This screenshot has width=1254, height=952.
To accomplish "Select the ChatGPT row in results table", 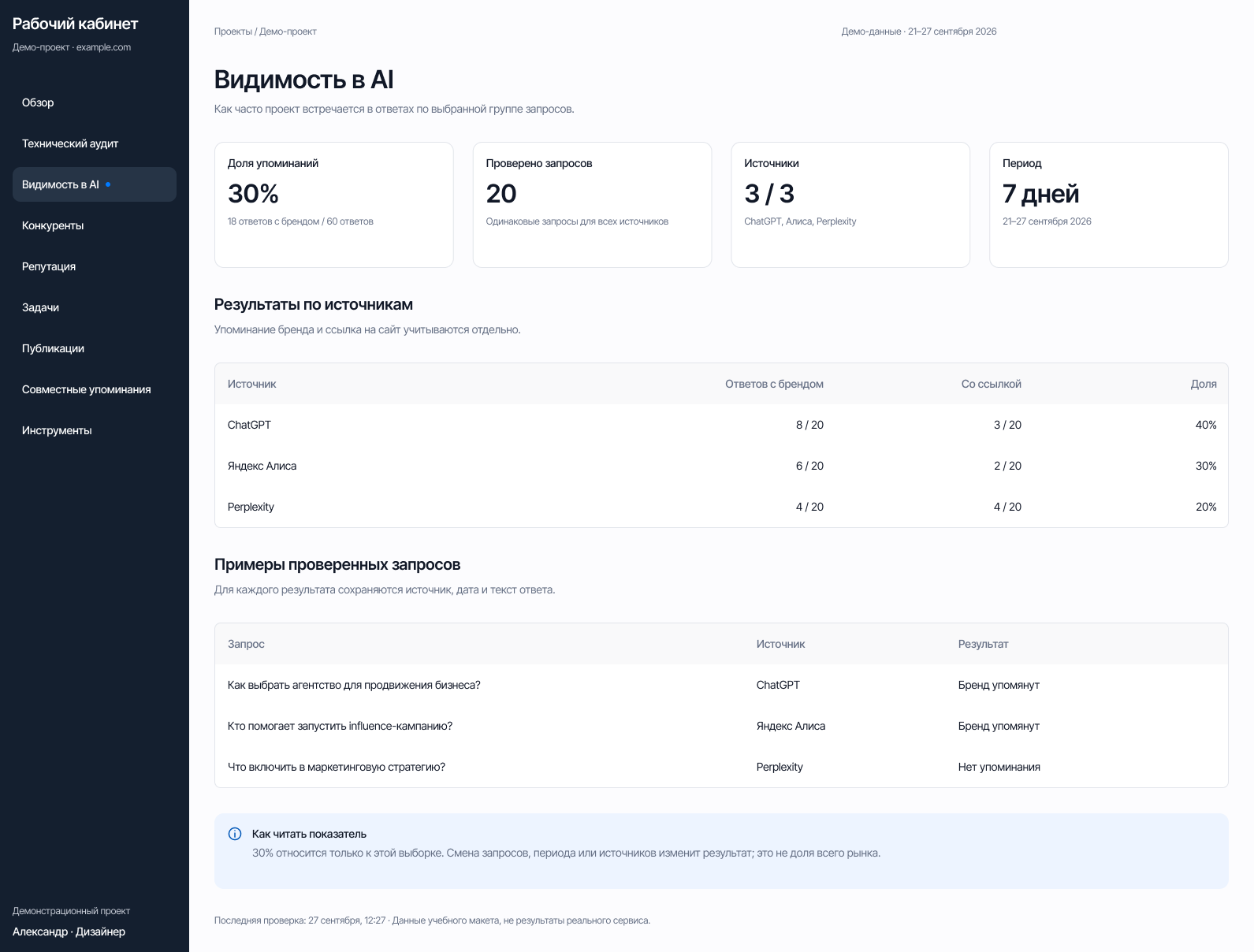I will pos(721,425).
